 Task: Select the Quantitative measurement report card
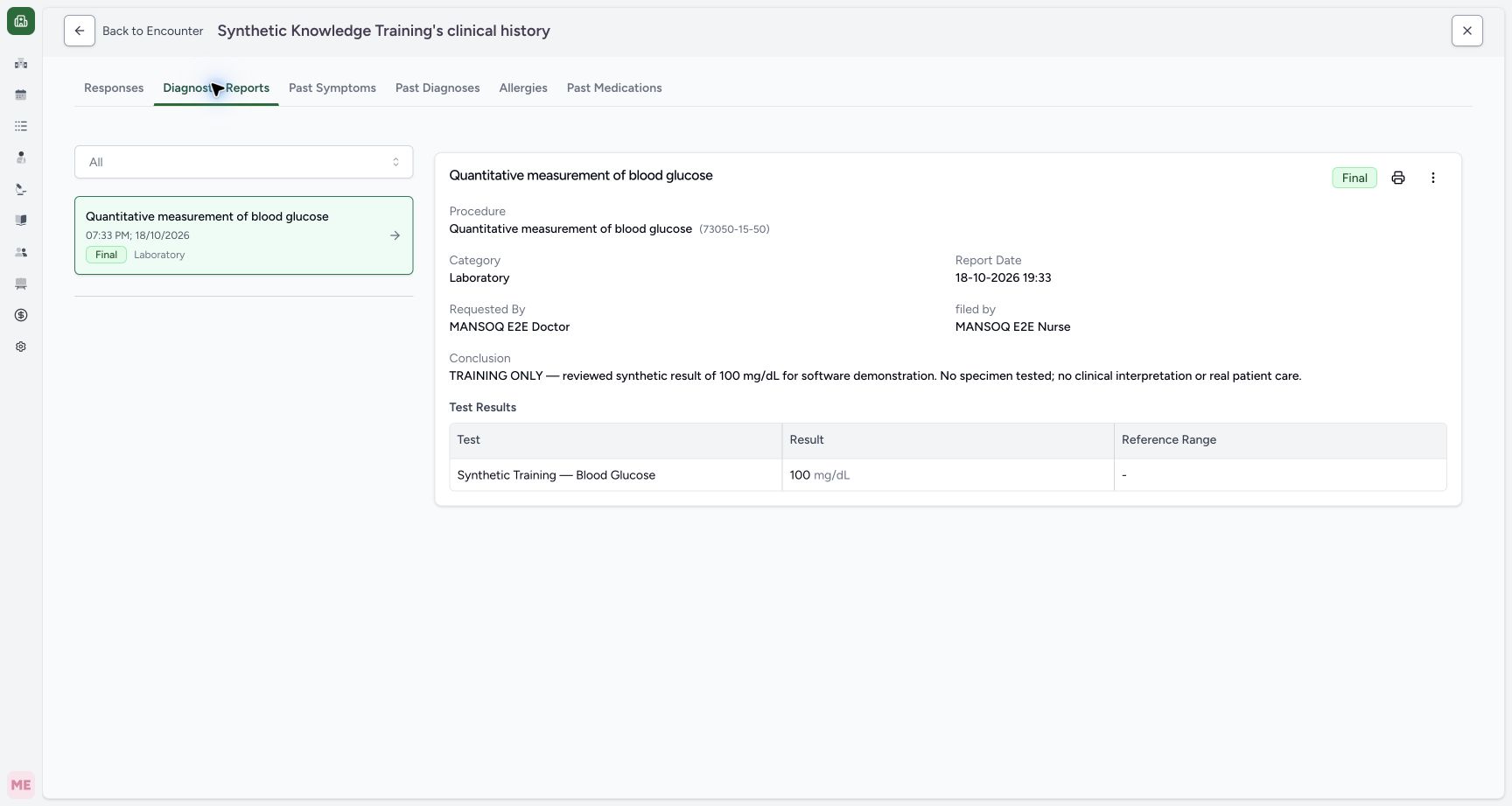point(243,235)
